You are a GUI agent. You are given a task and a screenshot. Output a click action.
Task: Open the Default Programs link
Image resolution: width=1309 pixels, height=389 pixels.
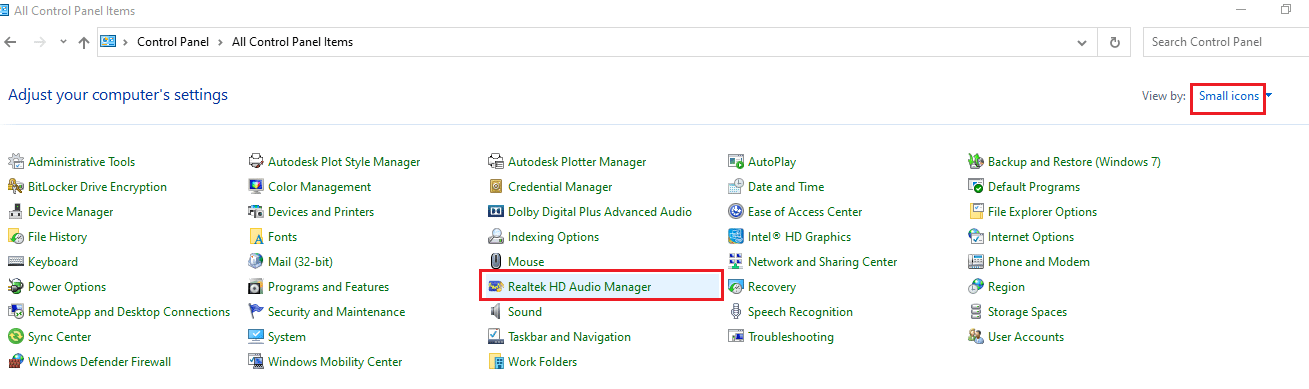(x=1034, y=187)
